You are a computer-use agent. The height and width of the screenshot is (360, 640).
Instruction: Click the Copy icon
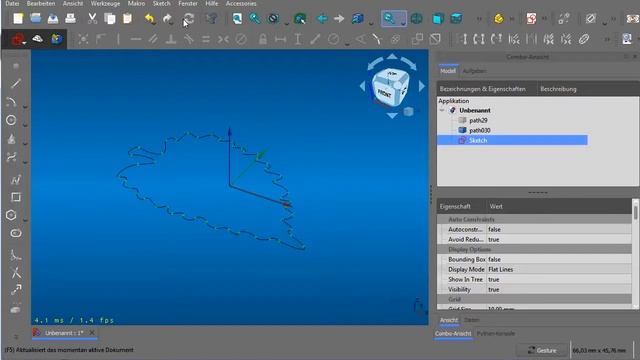[109, 18]
